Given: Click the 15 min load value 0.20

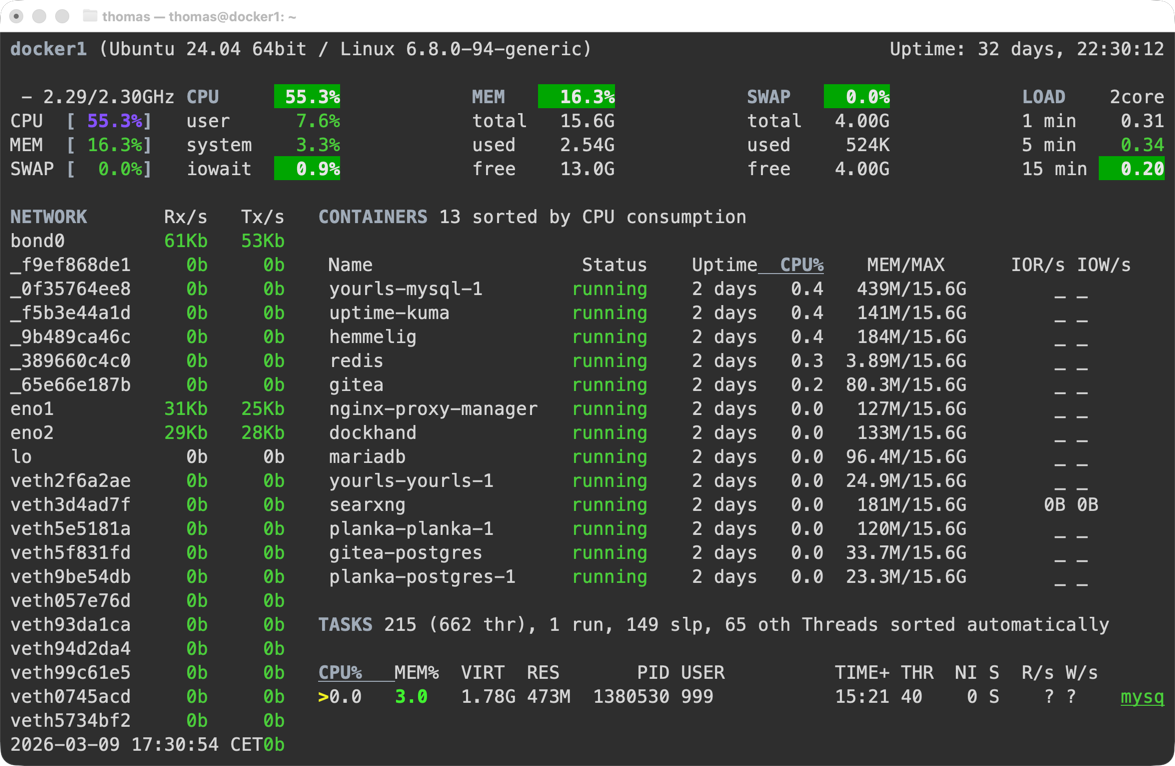Looking at the screenshot, I should point(1132,169).
